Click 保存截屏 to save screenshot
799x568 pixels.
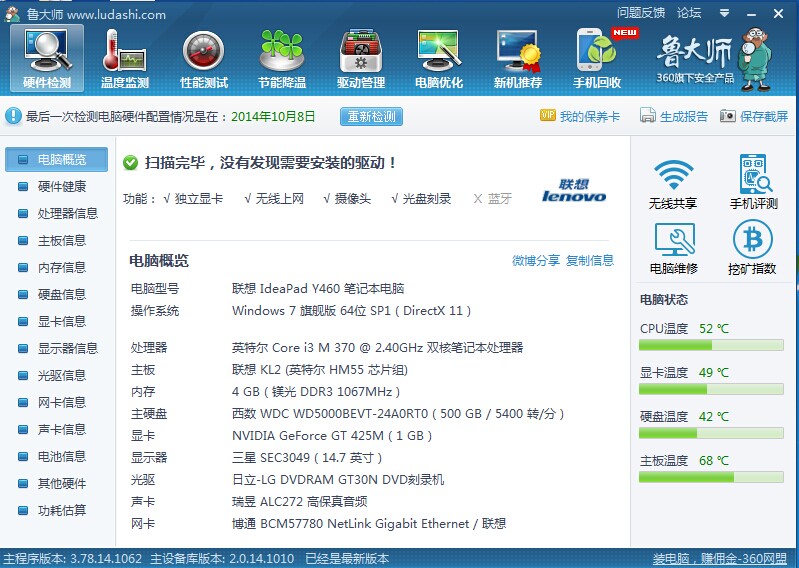pyautogui.click(x=754, y=116)
